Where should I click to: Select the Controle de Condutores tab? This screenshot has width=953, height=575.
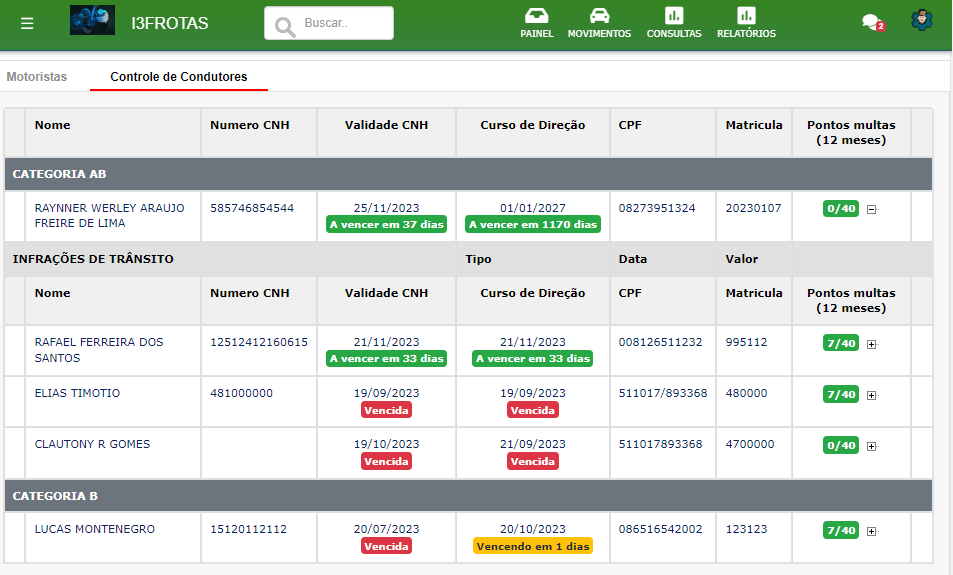tap(179, 77)
